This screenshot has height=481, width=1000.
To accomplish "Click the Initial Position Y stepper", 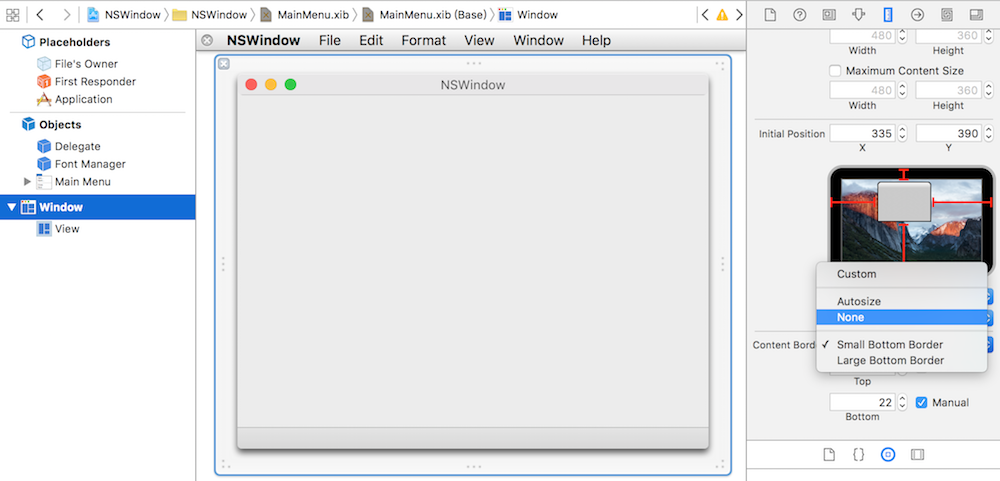I will pos(988,133).
